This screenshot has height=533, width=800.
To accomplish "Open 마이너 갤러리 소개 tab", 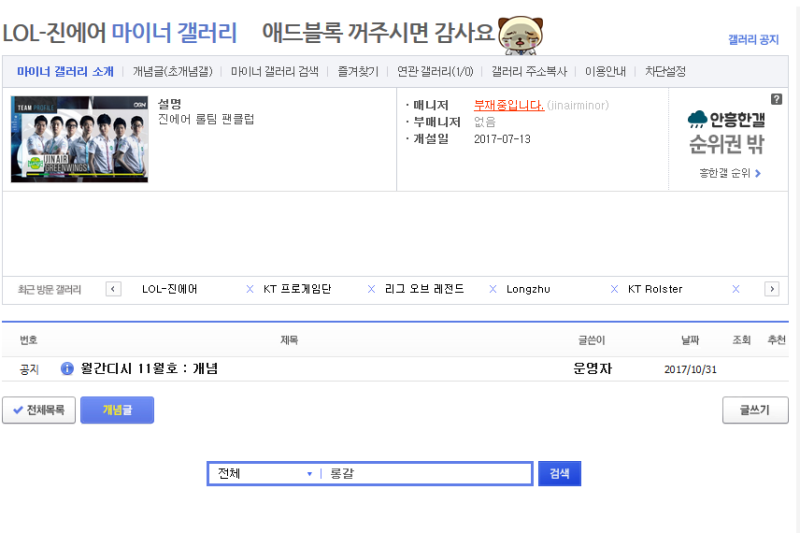I will tap(65, 71).
